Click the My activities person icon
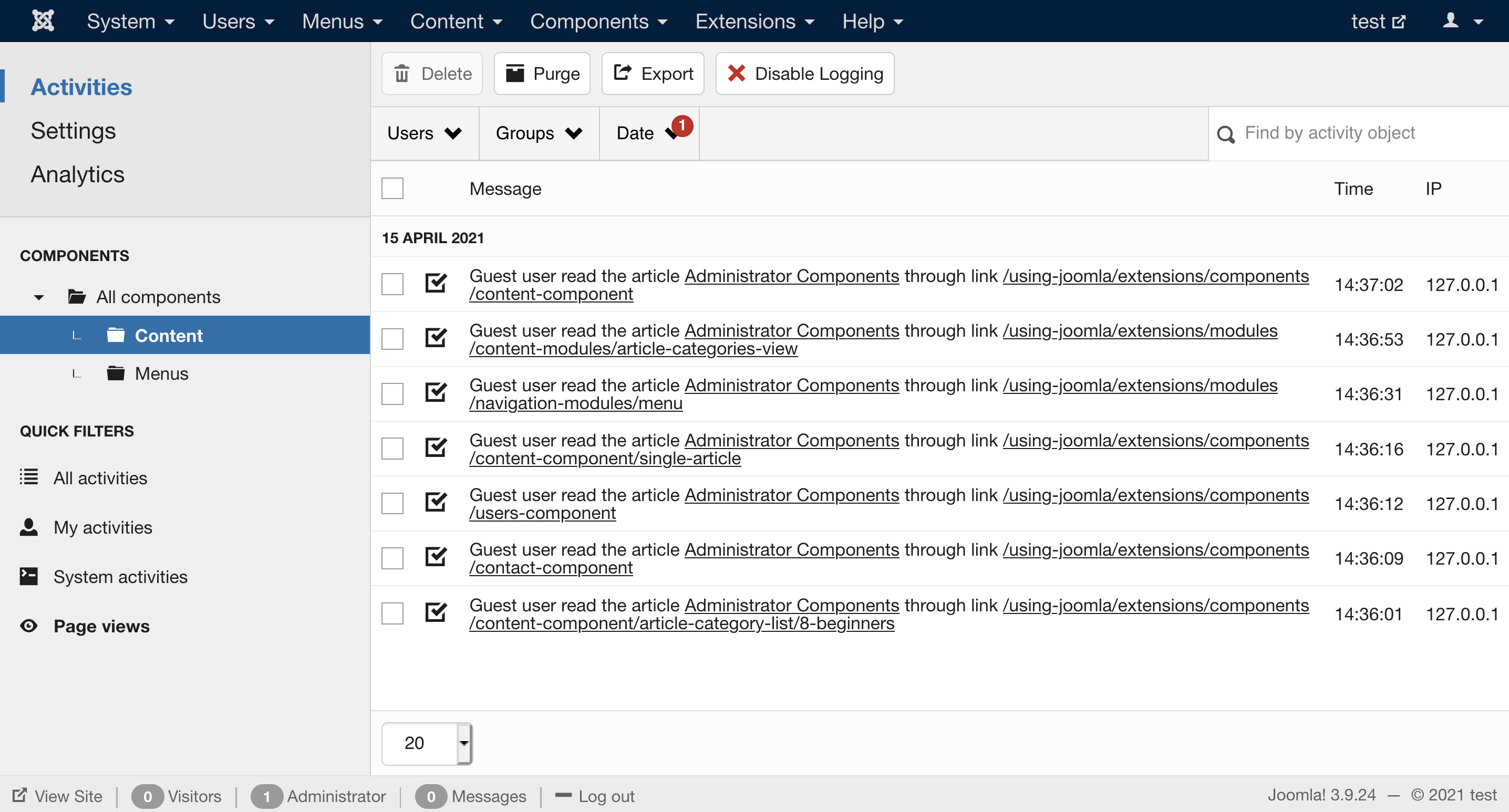The width and height of the screenshot is (1509, 812). click(29, 527)
